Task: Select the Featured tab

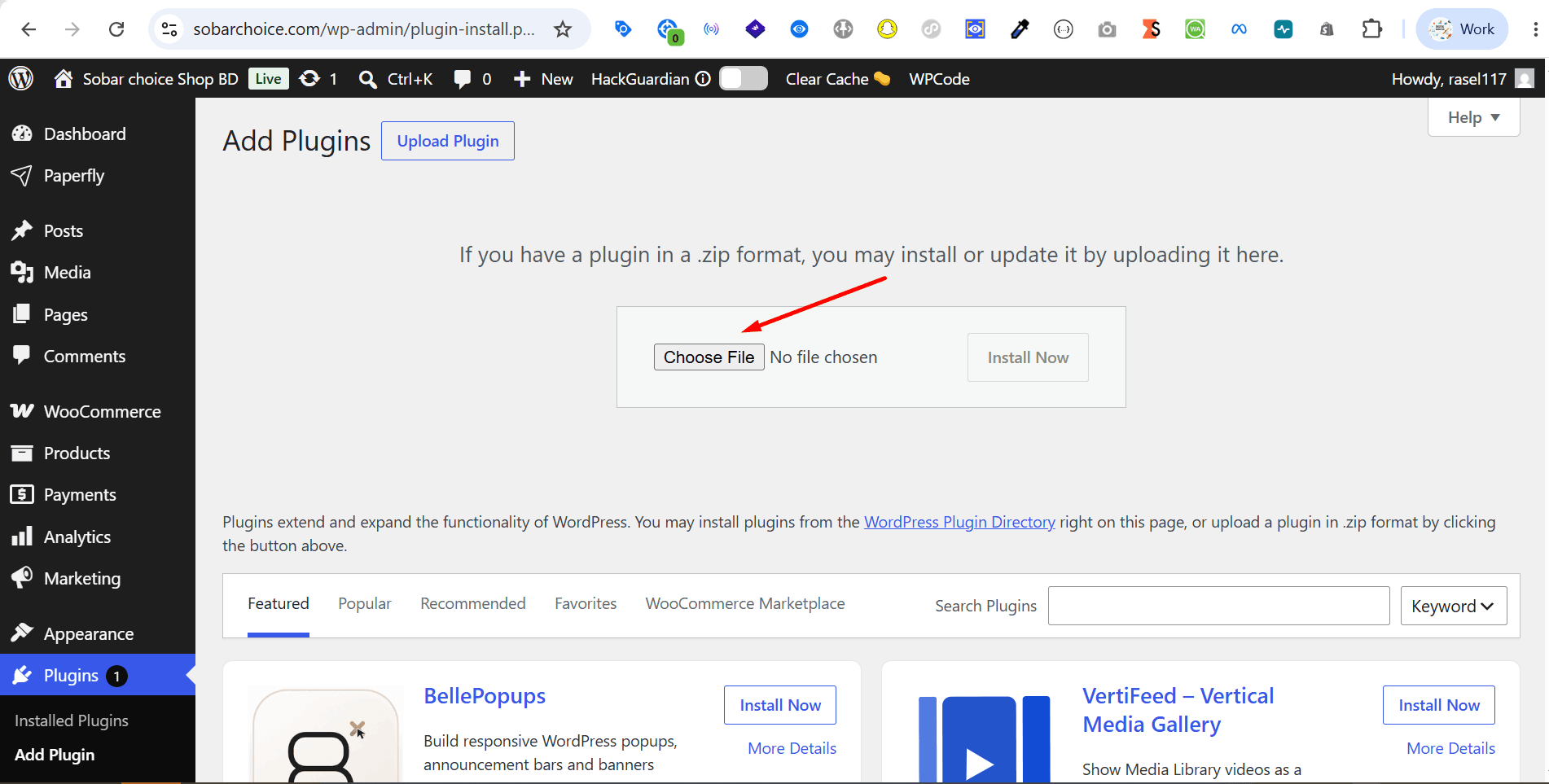Action: [x=279, y=603]
